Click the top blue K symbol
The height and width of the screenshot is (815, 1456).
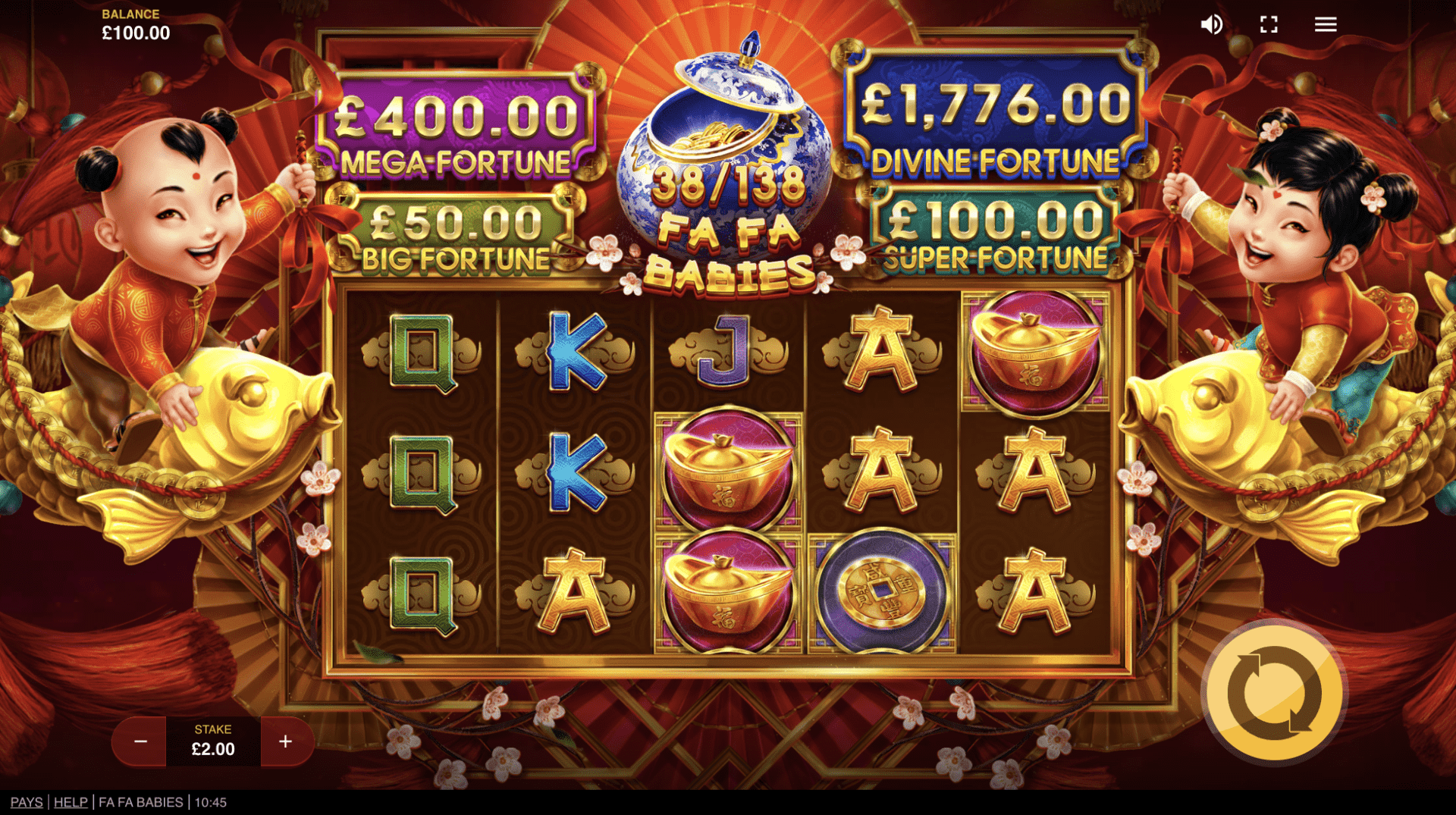tap(575, 353)
